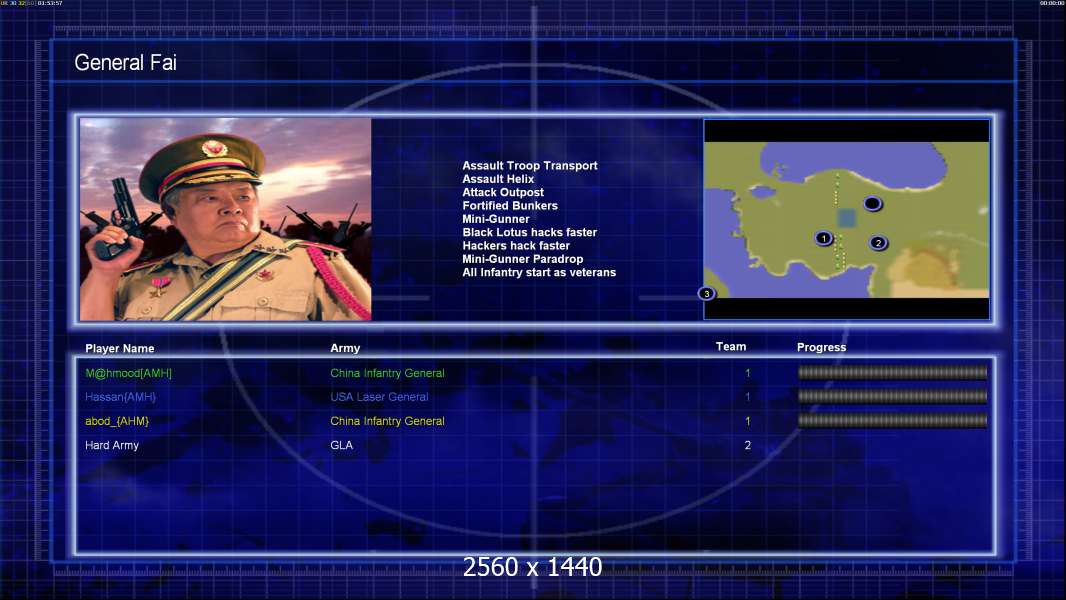Click abod_{AHM} loading progress bar
Image resolution: width=1066 pixels, height=600 pixels.
[x=893, y=421]
